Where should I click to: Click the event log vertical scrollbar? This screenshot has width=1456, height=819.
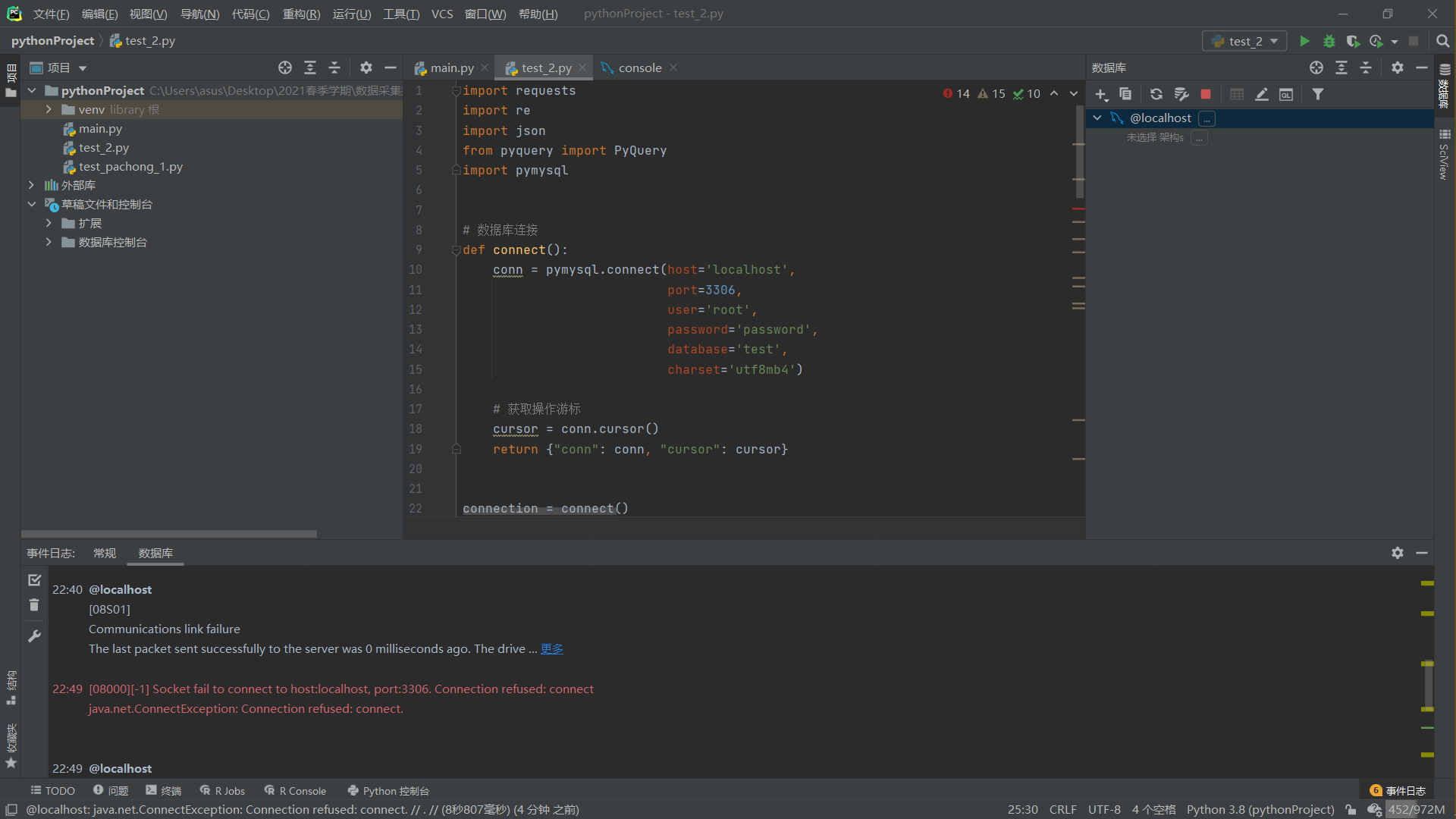click(x=1427, y=686)
